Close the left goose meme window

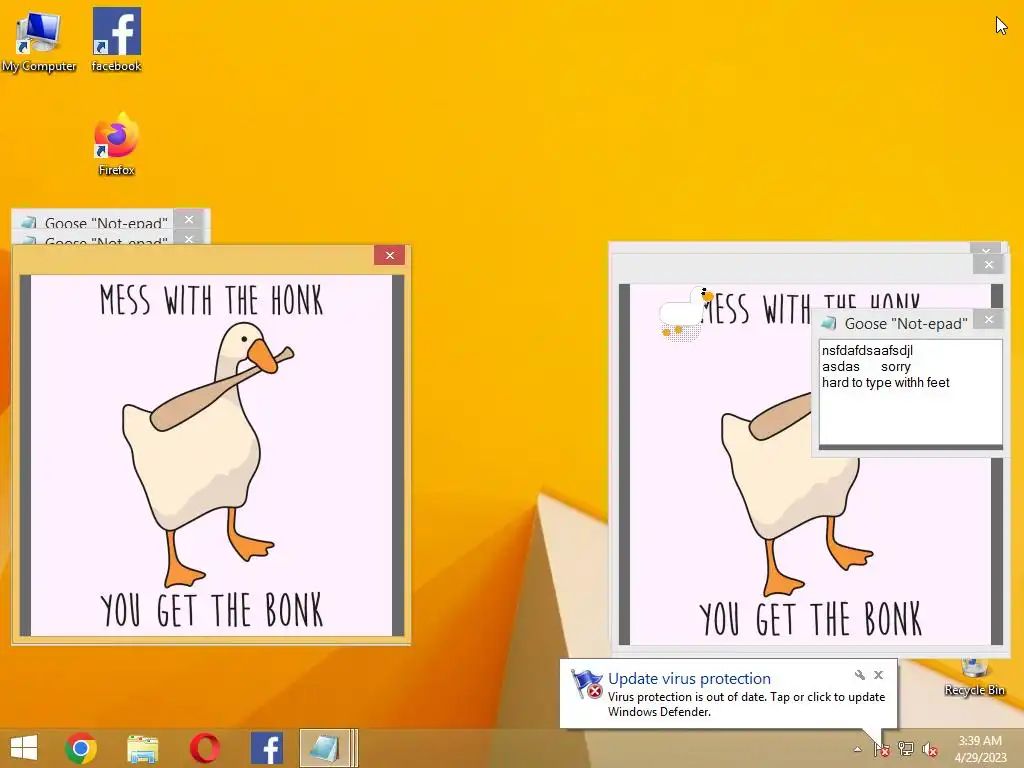[390, 255]
